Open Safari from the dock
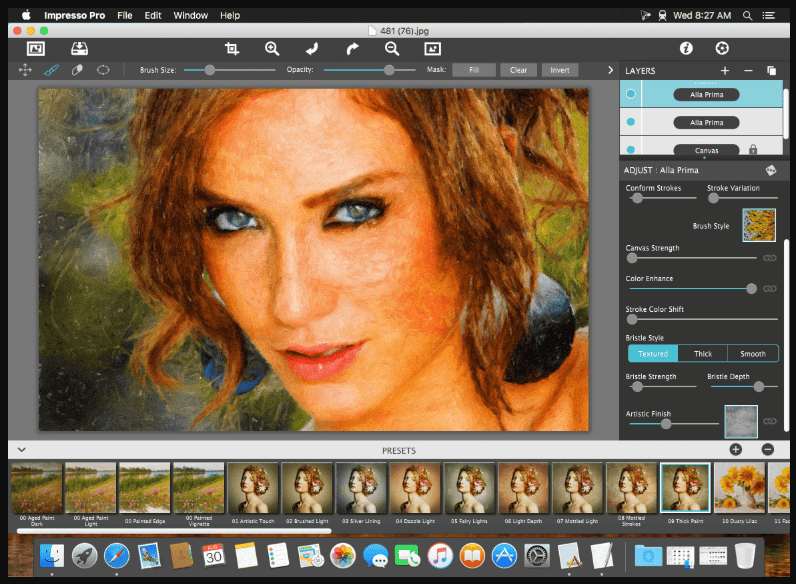Viewport: 796px width, 584px height. (117, 556)
